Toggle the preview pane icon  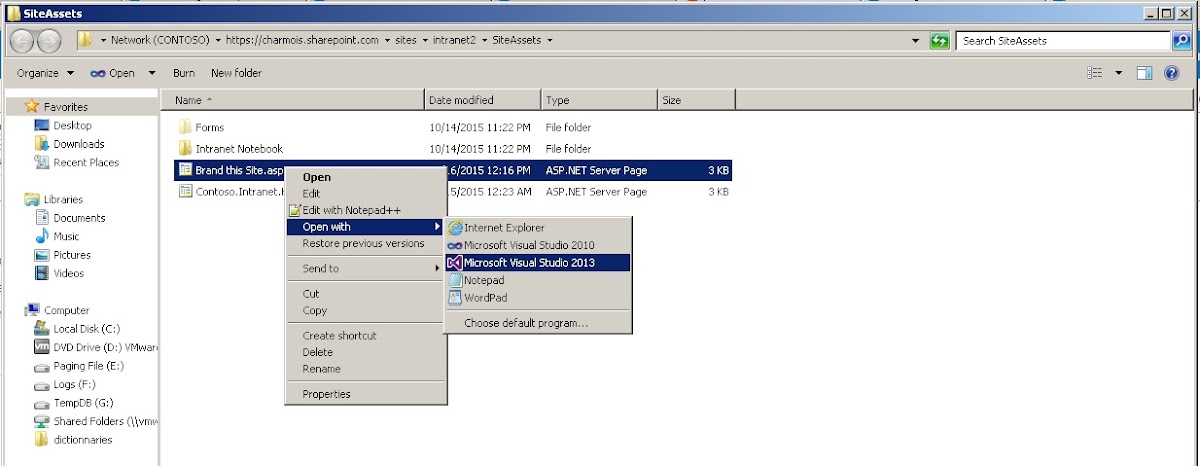pos(1145,73)
